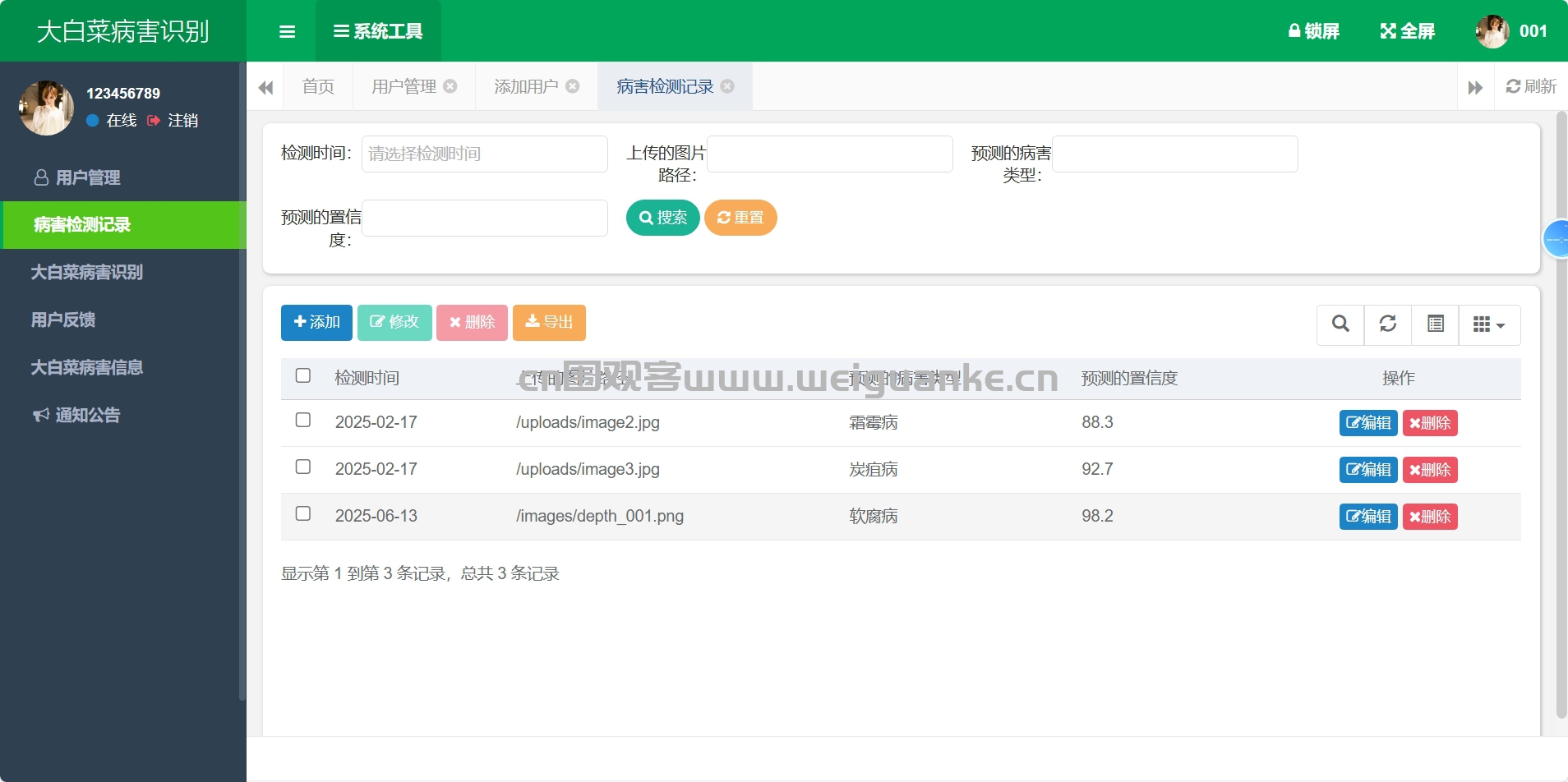Screen dimensions: 1568x782
Task: Click the page vertical scrollbar
Action: (1561, 415)
